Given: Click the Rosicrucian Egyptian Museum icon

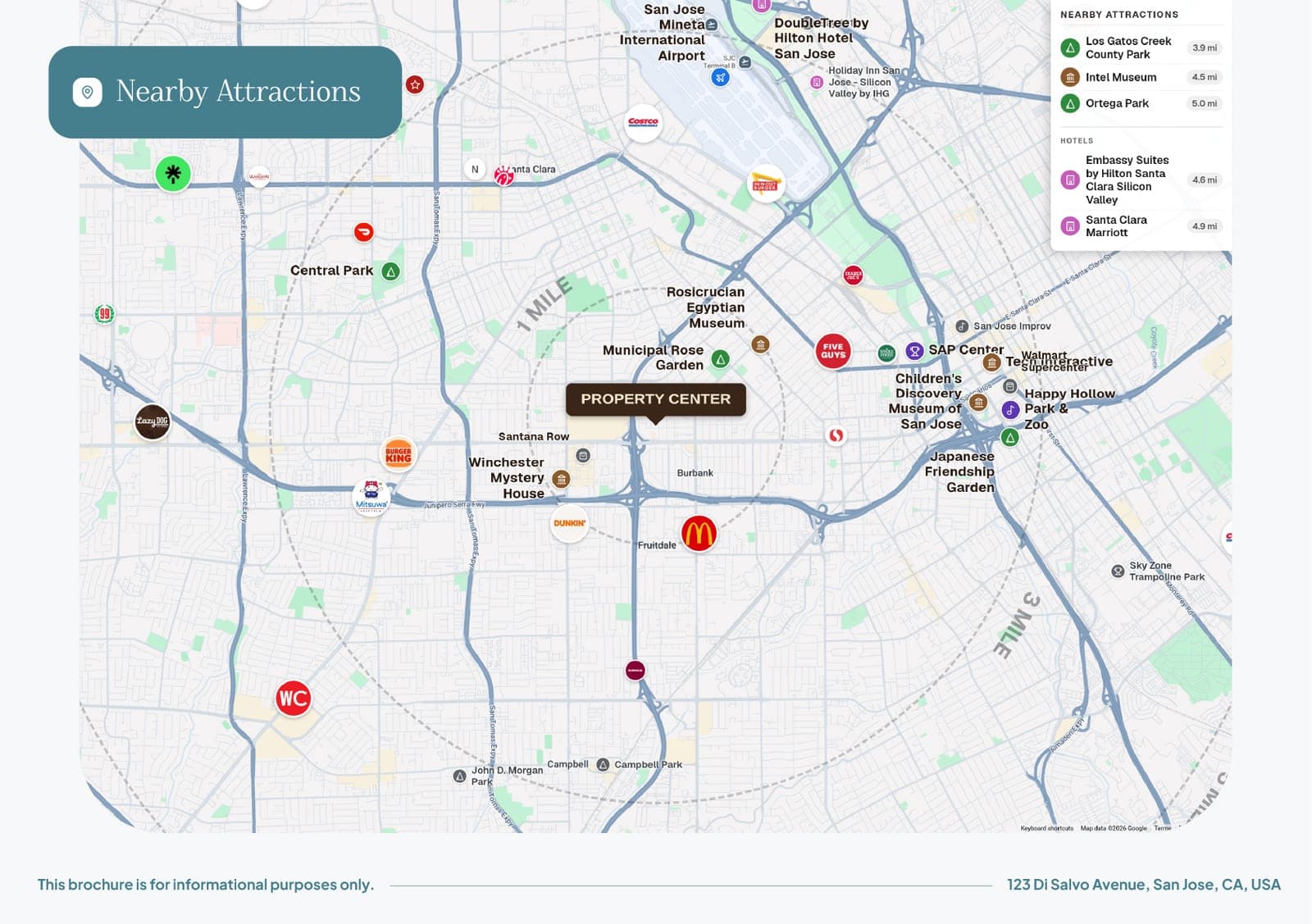Looking at the screenshot, I should (760, 344).
